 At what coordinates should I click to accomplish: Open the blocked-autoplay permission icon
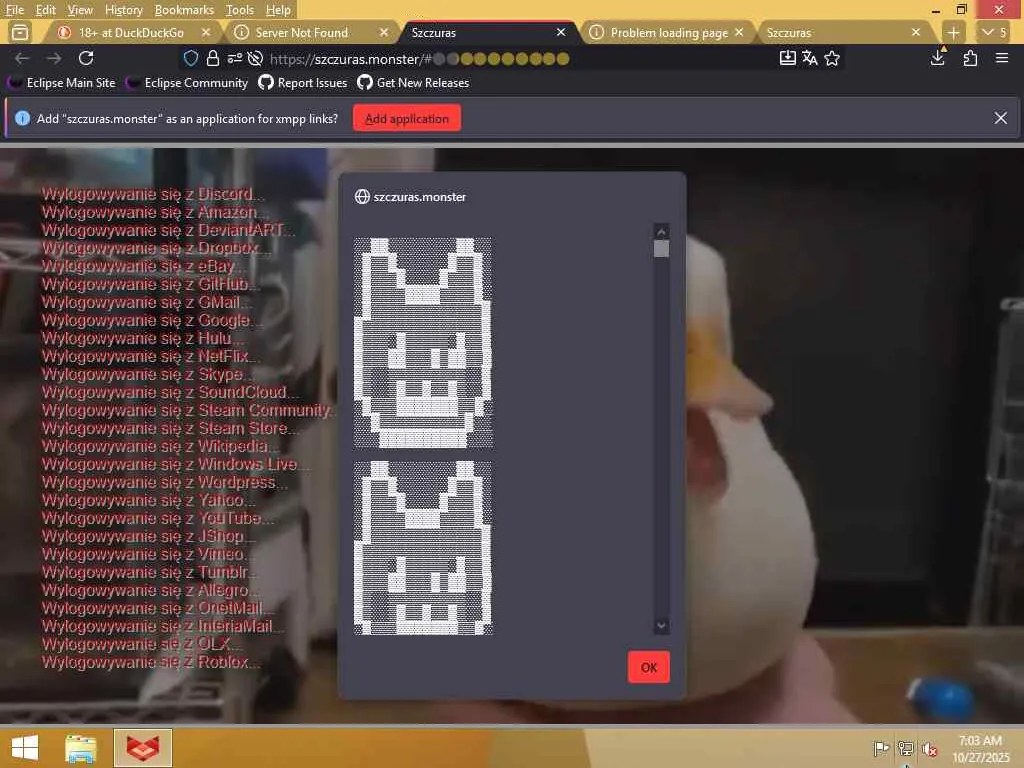pyautogui.click(x=255, y=59)
